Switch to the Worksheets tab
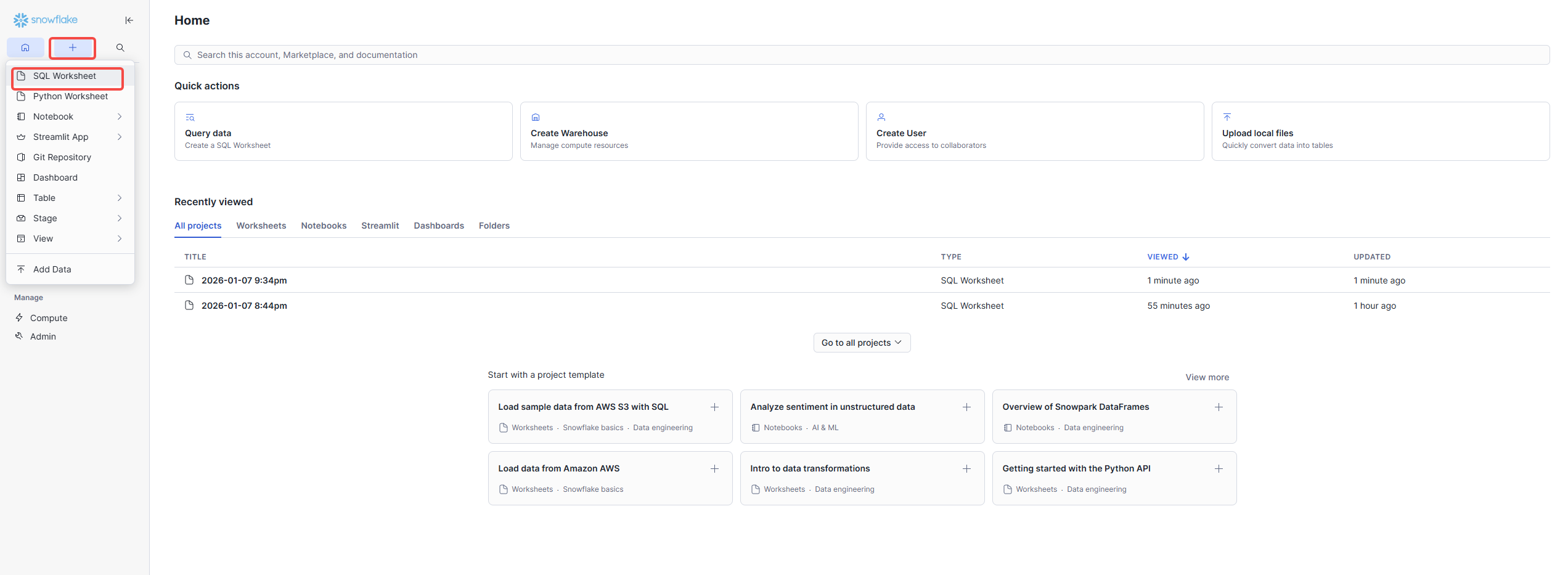This screenshot has width=1568, height=575. (261, 226)
